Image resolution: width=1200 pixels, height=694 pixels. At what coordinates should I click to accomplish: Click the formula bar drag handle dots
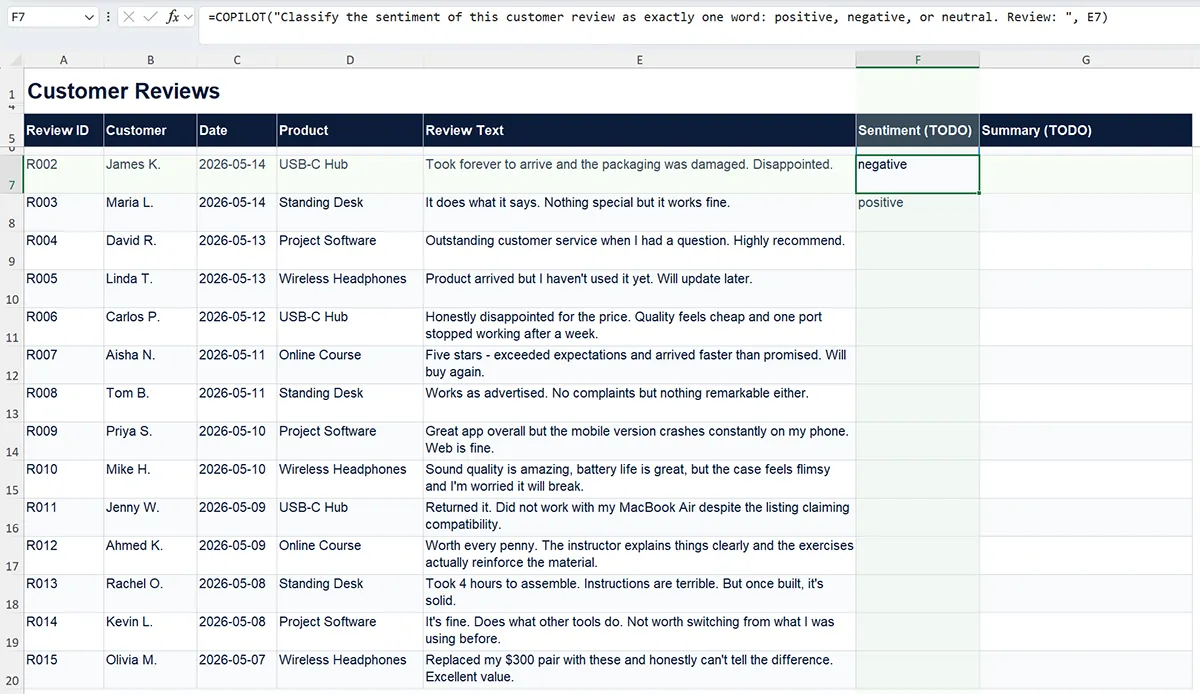(x=108, y=17)
